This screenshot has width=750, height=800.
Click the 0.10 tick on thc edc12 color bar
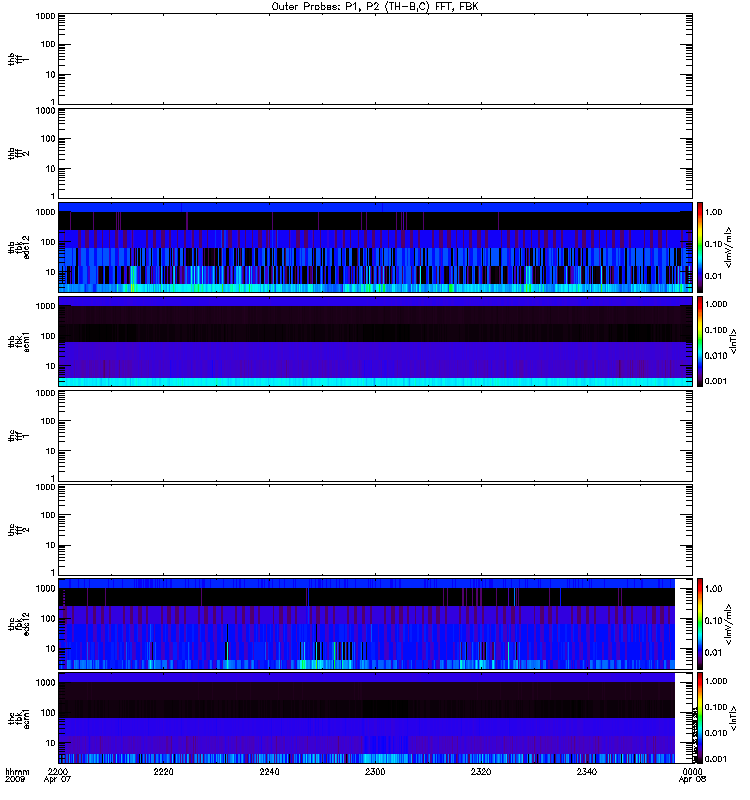click(713, 620)
